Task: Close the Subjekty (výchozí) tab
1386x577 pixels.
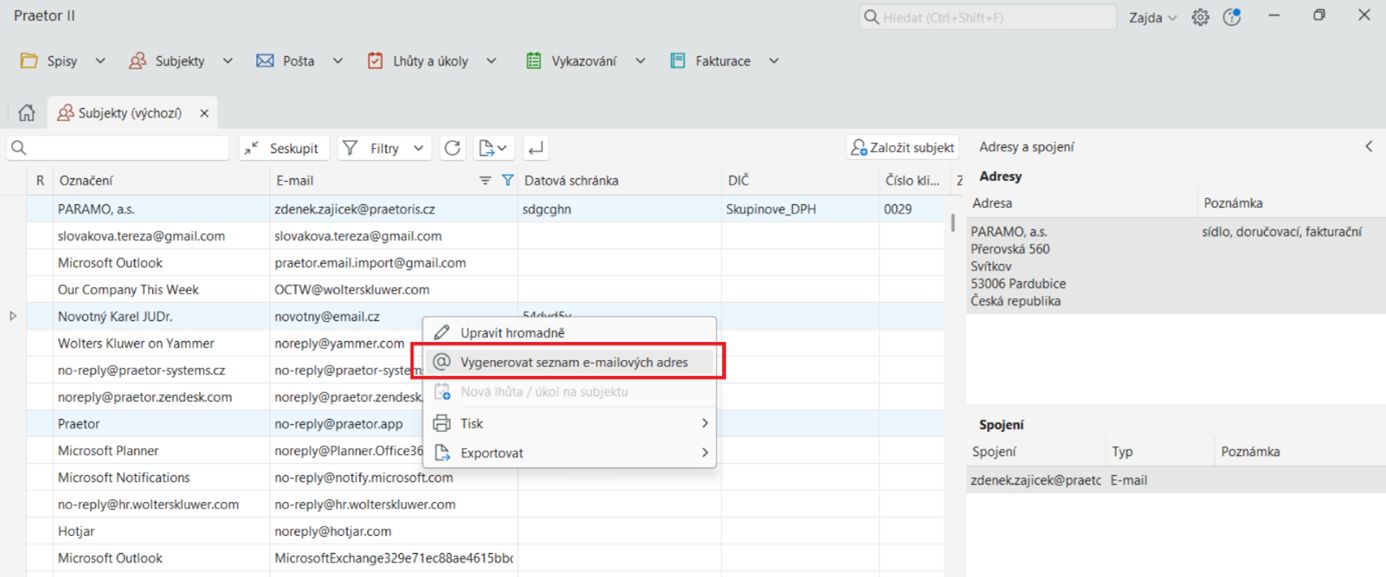Action: click(x=204, y=114)
